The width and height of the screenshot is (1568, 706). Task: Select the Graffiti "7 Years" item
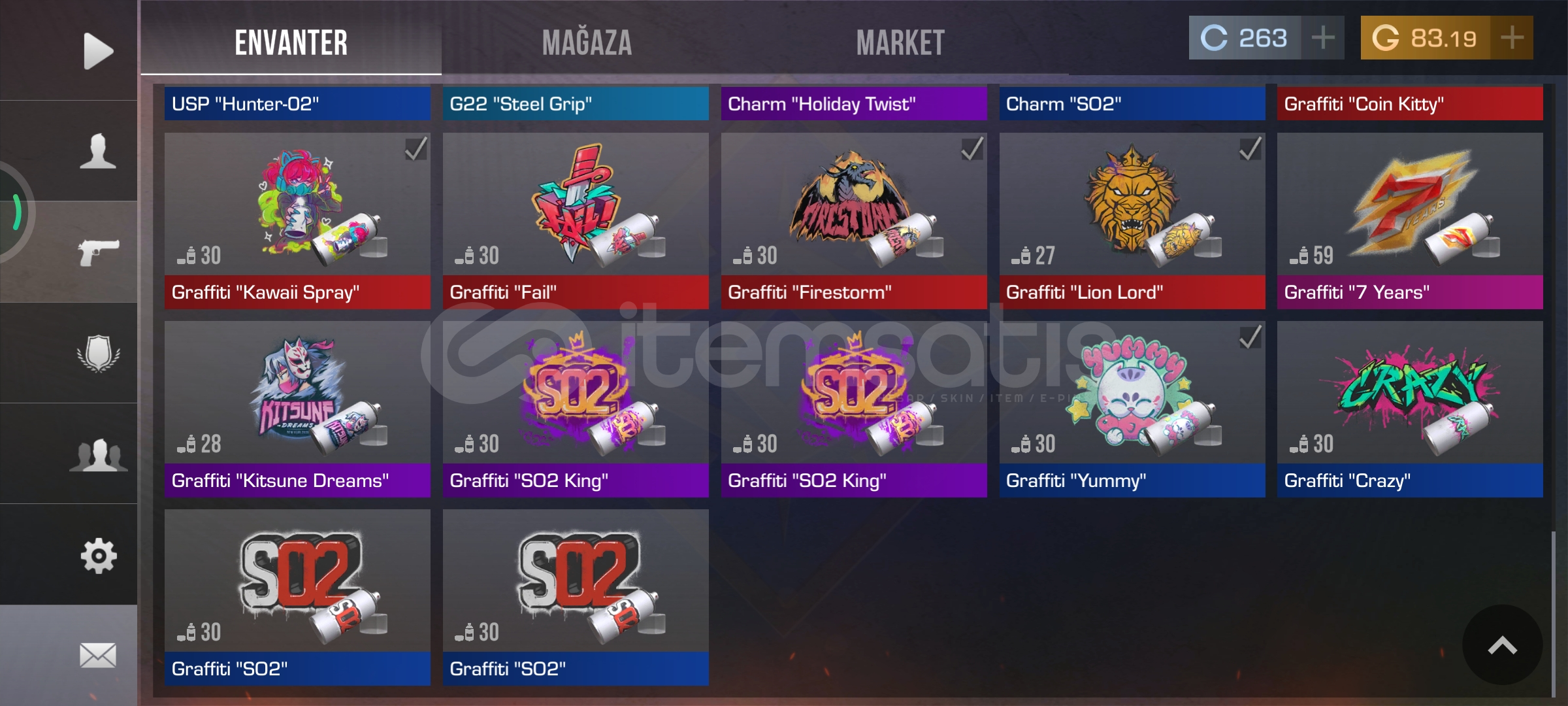click(x=1410, y=221)
